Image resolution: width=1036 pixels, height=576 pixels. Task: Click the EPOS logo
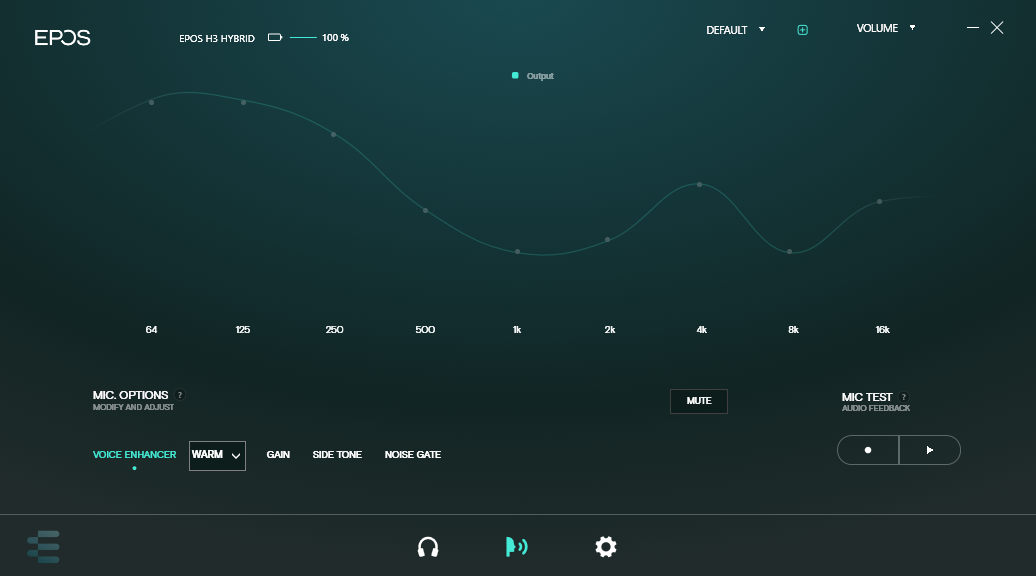pyautogui.click(x=62, y=38)
